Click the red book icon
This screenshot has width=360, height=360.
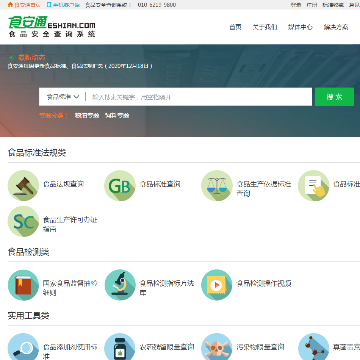(23, 285)
